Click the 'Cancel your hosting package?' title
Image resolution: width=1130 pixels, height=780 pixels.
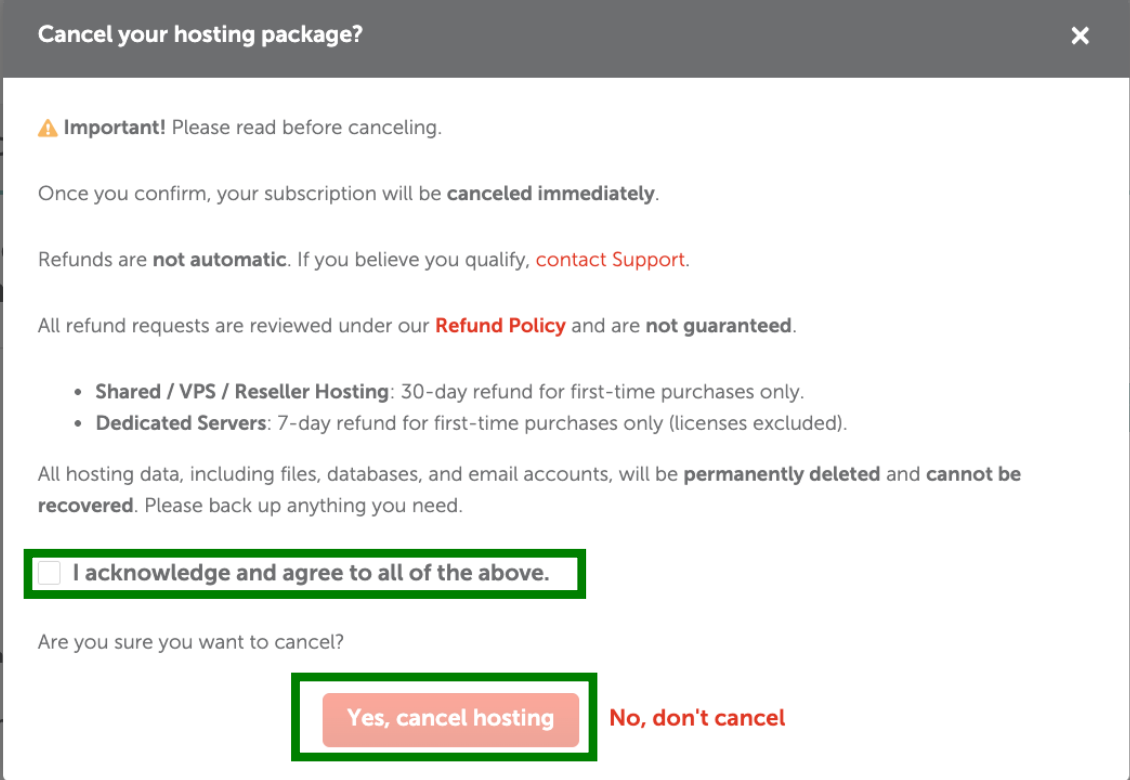tap(200, 35)
